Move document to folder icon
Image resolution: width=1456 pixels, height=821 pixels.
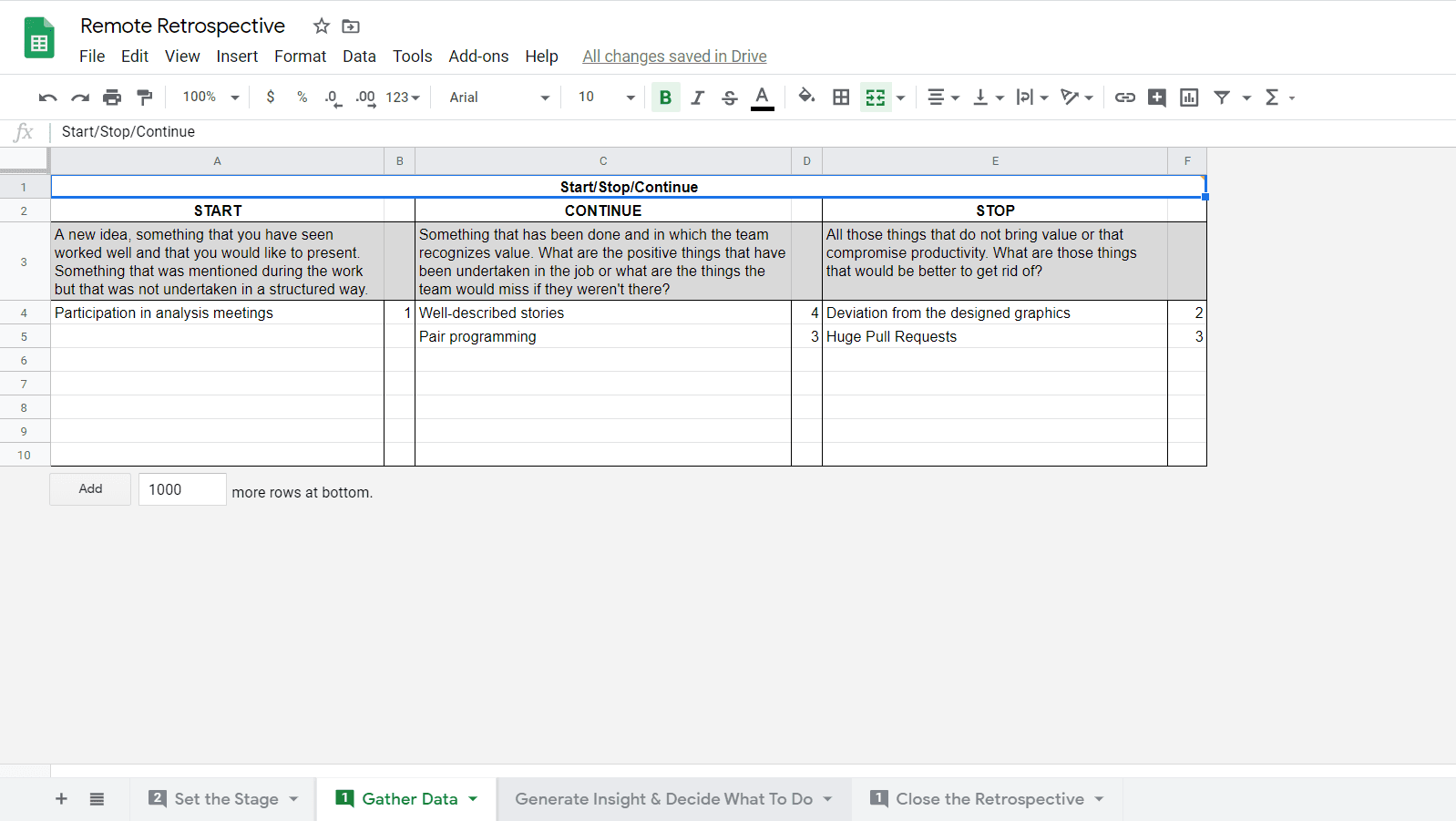pyautogui.click(x=351, y=26)
